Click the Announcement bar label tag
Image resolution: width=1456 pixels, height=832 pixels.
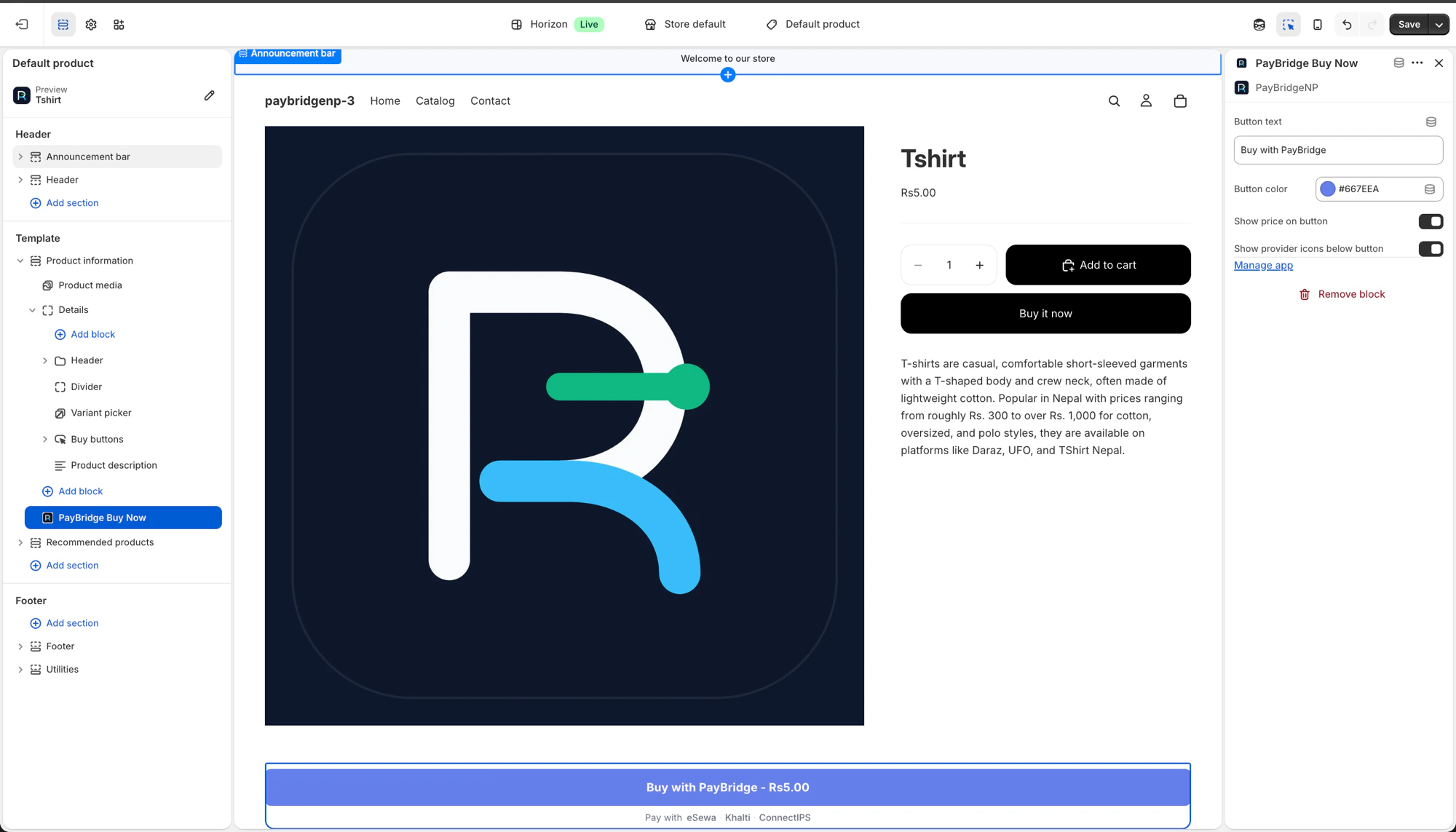(x=288, y=55)
